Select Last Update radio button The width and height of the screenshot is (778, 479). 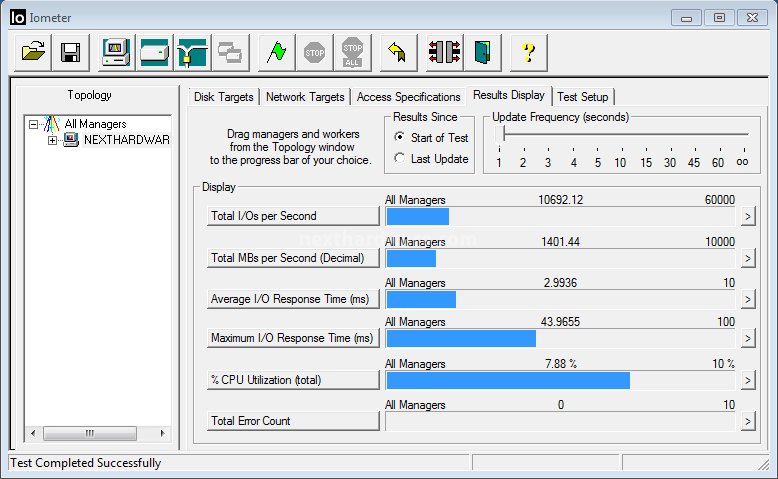[399, 158]
